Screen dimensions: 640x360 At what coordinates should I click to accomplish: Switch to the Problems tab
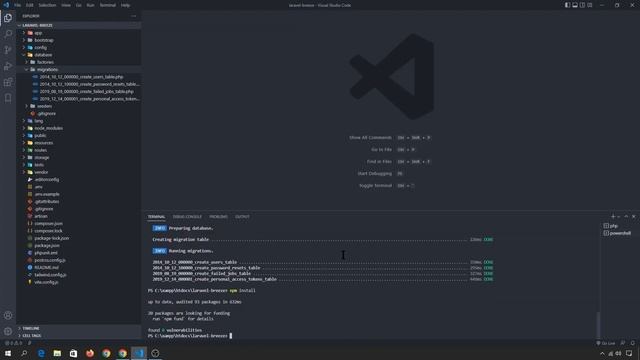tap(218, 217)
